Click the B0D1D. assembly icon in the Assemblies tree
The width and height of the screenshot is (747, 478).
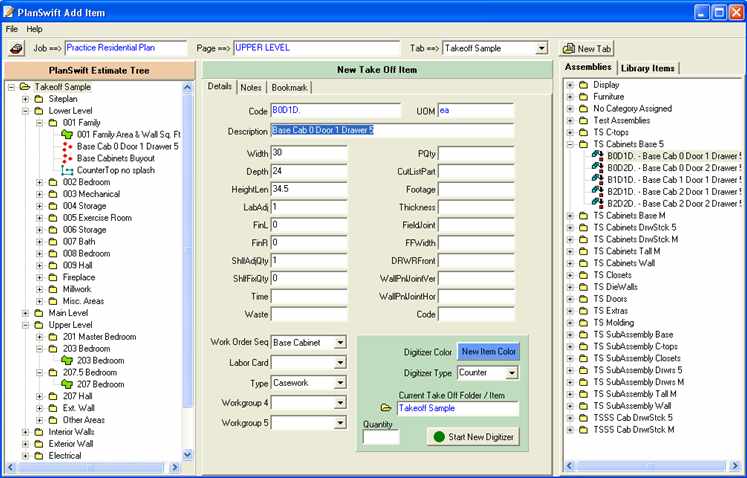(x=597, y=156)
